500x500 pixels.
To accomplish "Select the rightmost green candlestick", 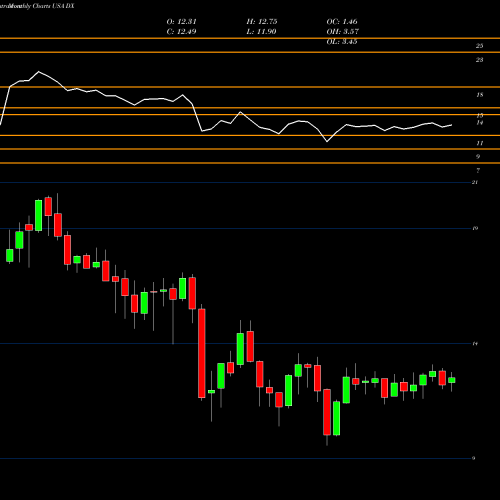I will click(452, 380).
